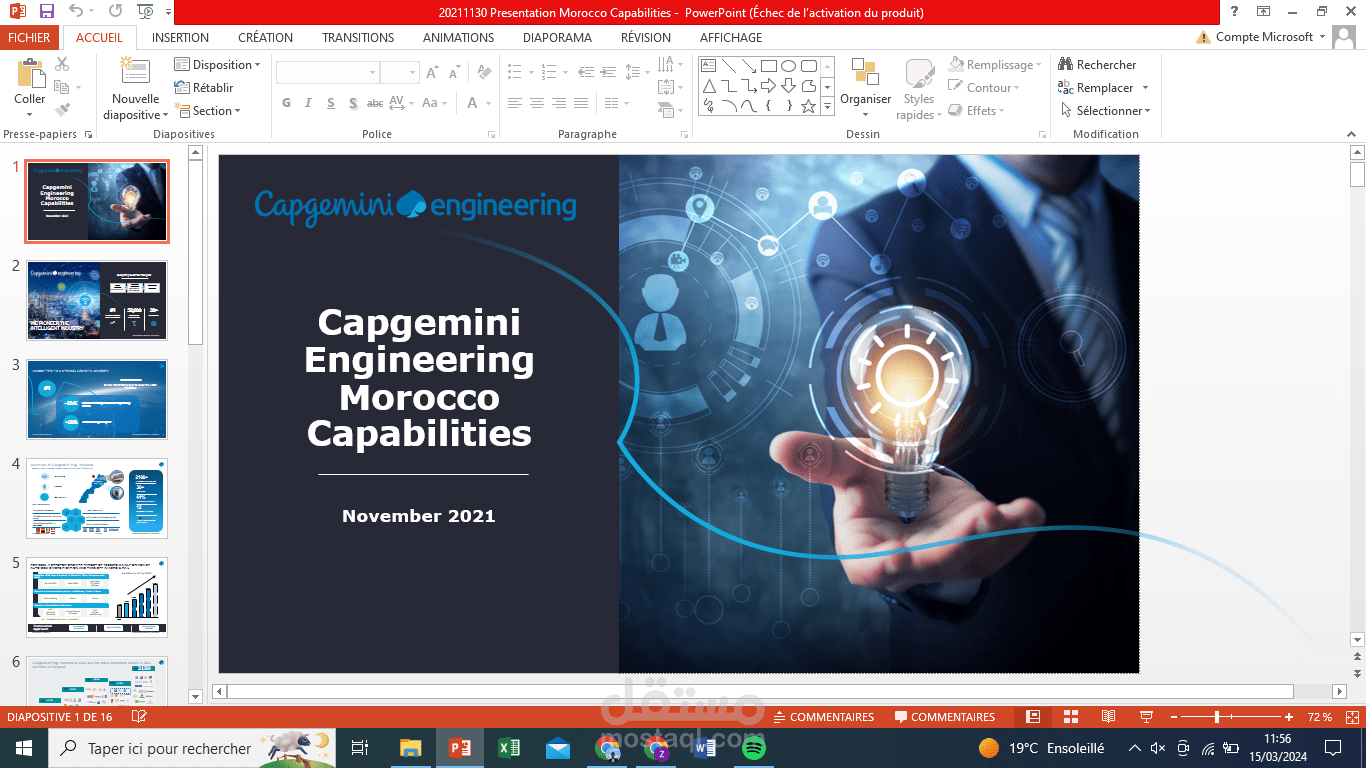Align text right in Paragraphe group
1366x768 pixels.
[559, 103]
